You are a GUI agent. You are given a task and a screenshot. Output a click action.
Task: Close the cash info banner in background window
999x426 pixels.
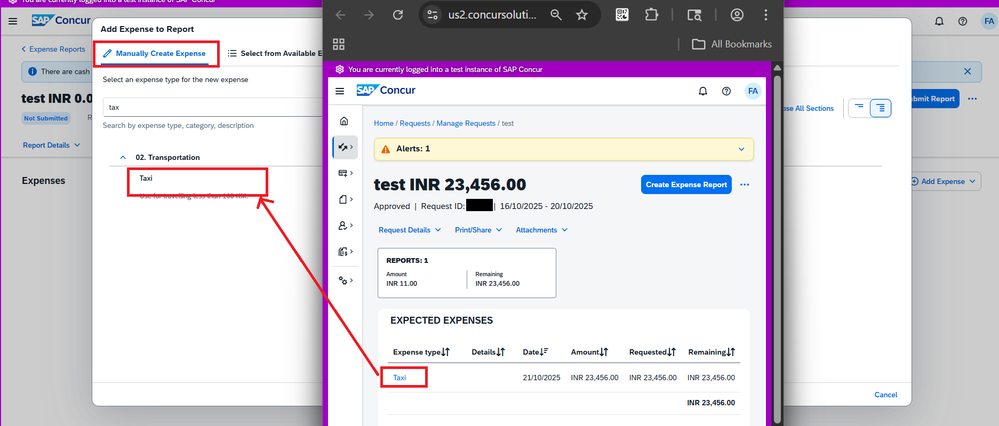(968, 71)
